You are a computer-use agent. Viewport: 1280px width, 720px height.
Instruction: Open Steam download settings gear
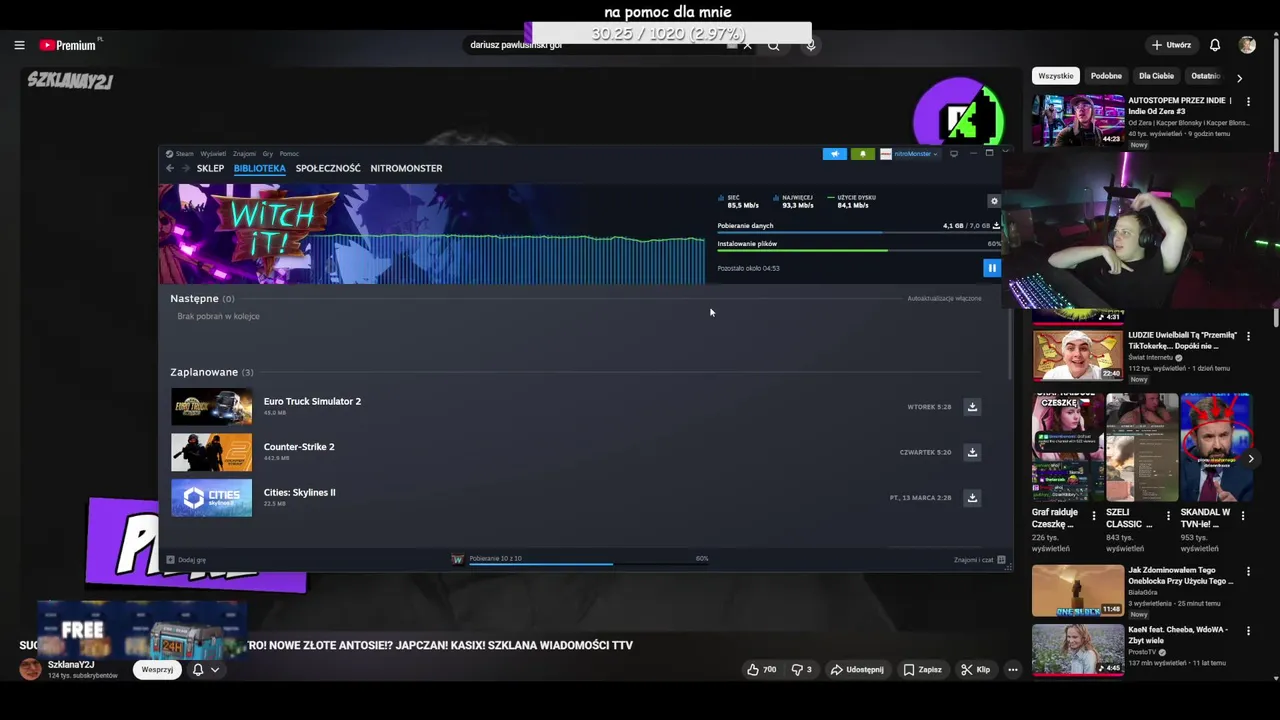pos(993,201)
